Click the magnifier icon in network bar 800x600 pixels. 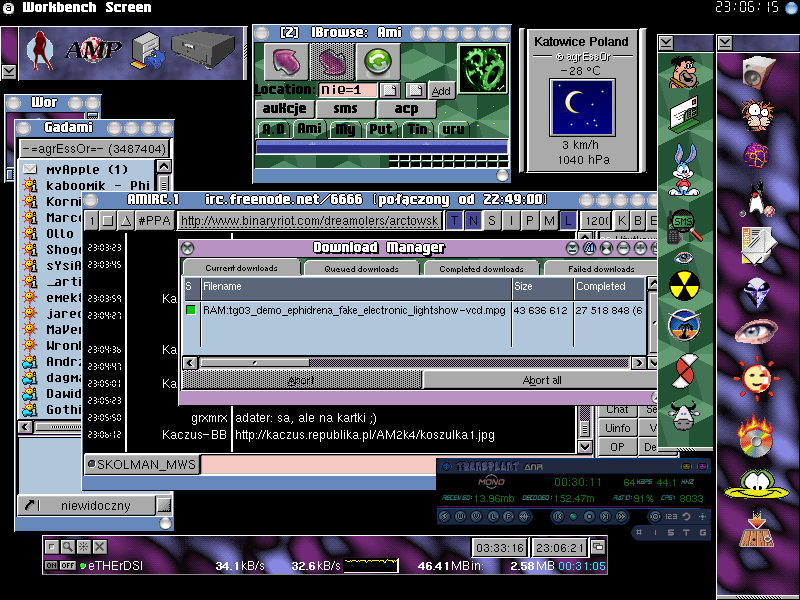point(67,547)
